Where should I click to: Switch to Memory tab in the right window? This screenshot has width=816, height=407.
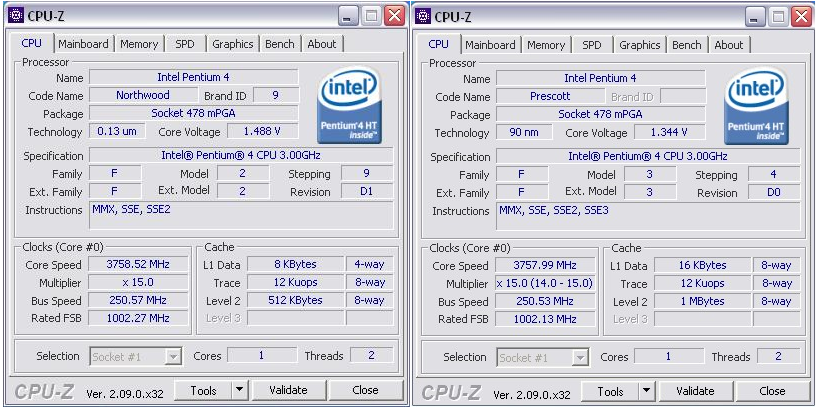546,45
